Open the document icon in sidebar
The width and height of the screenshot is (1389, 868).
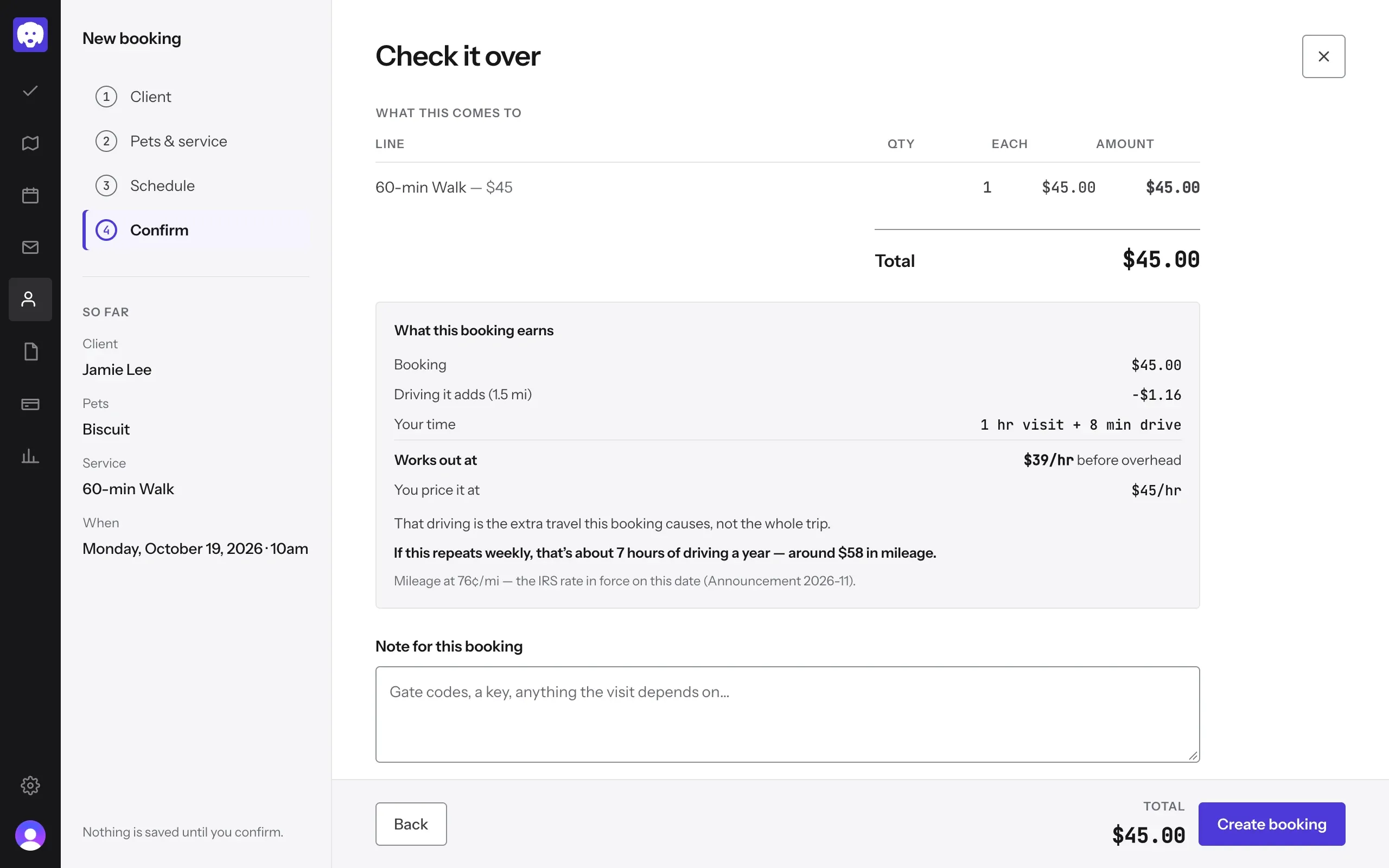(30, 352)
